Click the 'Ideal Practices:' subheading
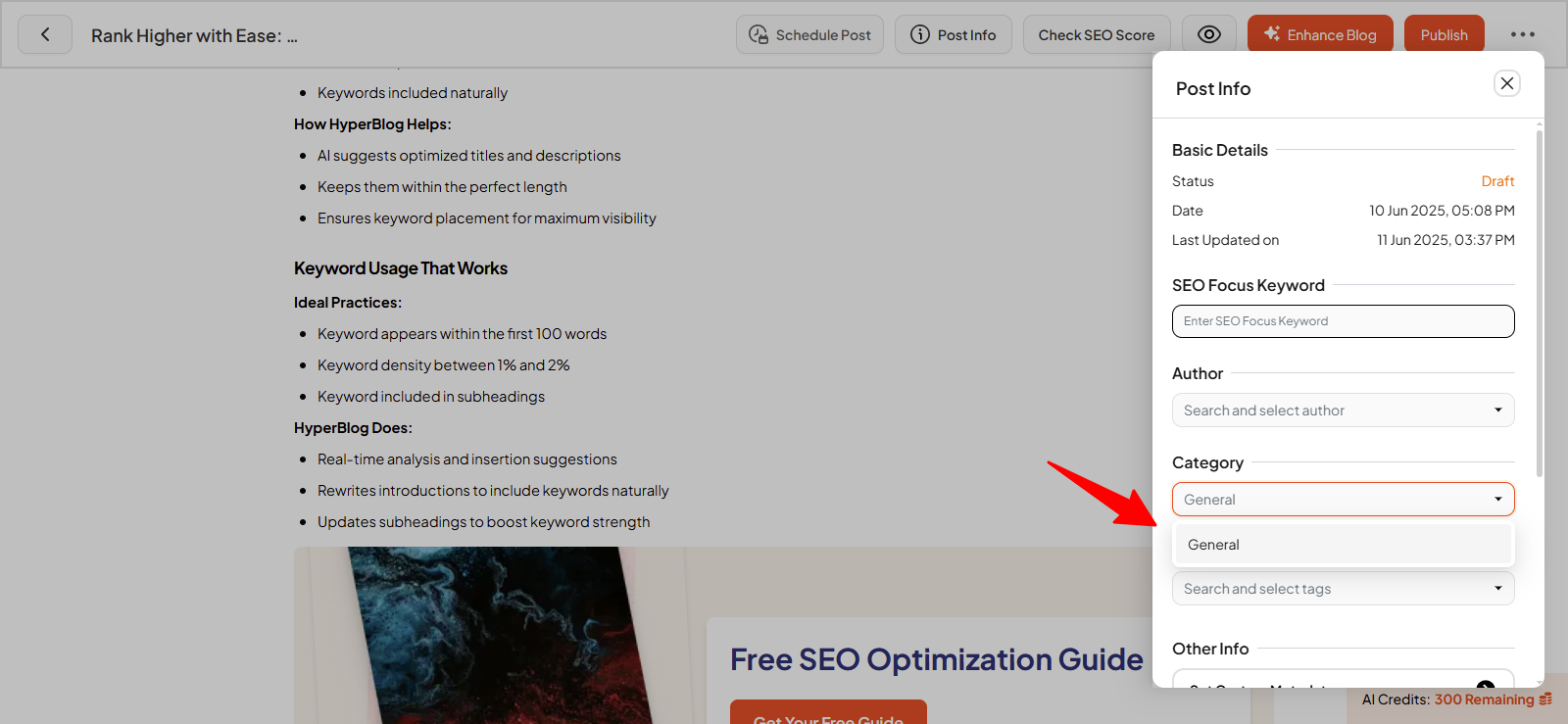Viewport: 1568px width, 724px height. tap(348, 303)
